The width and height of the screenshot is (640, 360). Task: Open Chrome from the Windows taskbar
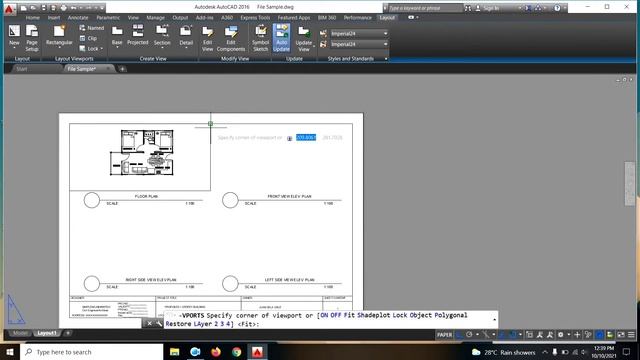coord(236,352)
